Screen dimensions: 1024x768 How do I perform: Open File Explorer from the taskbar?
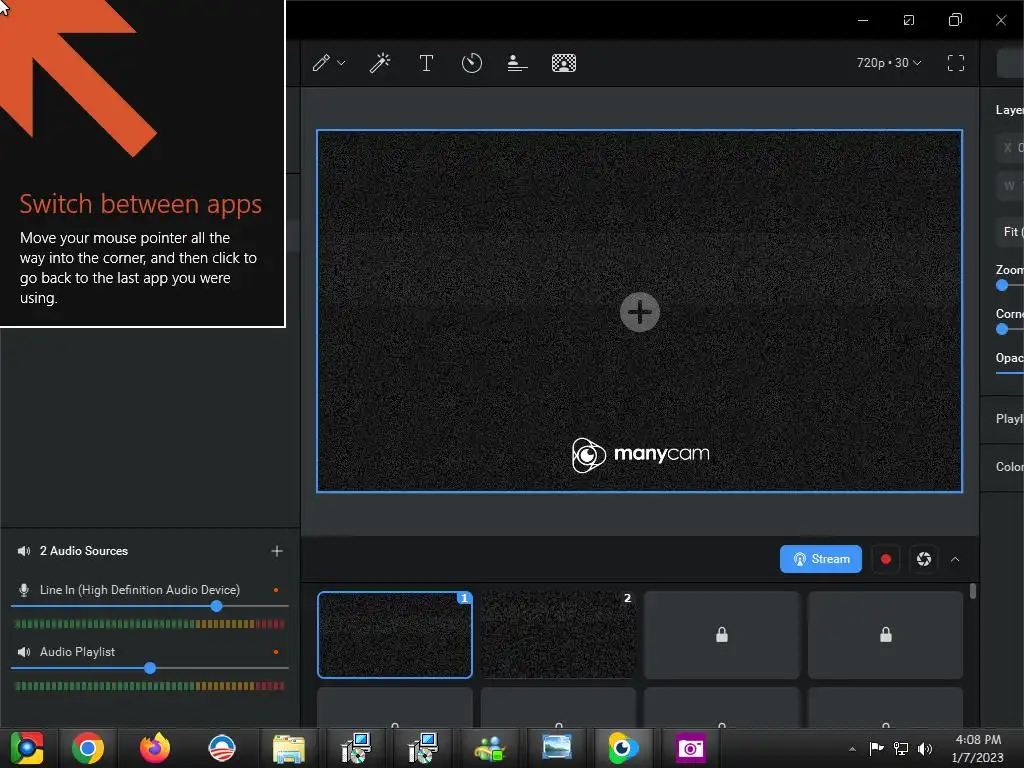(289, 748)
